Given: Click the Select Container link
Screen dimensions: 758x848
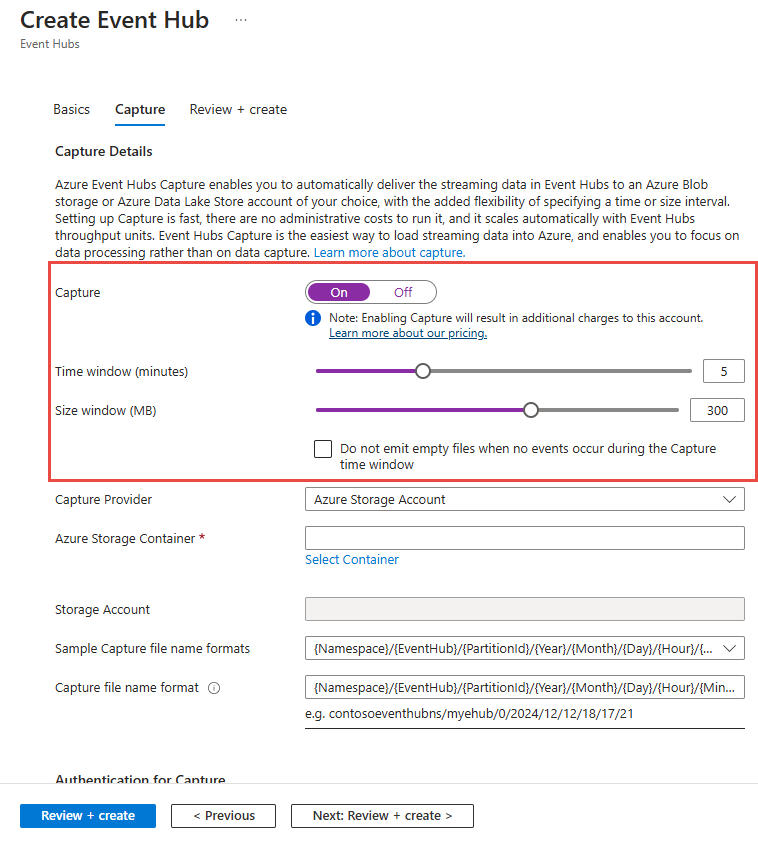Looking at the screenshot, I should pyautogui.click(x=351, y=560).
